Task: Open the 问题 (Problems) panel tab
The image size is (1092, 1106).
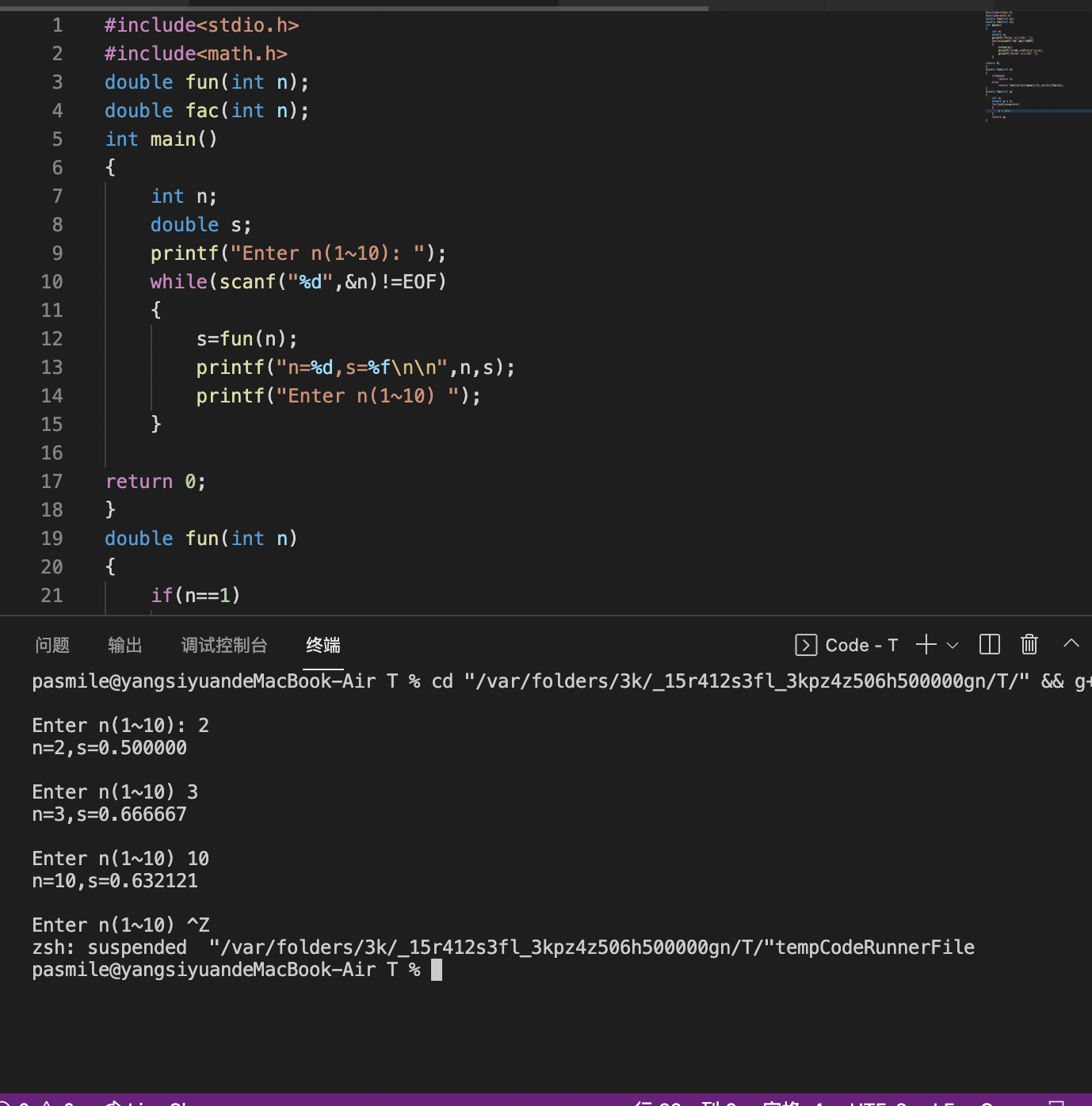Action: click(x=52, y=645)
